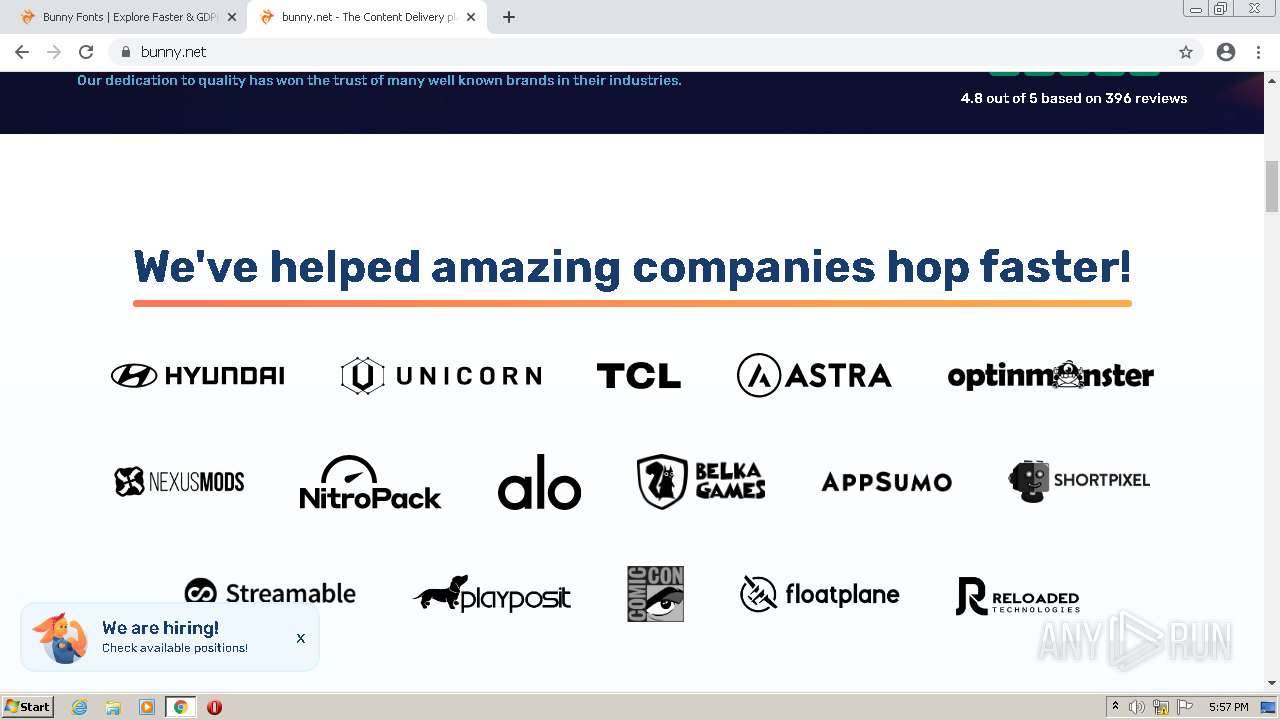Click the Reloaded Technologies logo
1280x720 pixels.
point(1018,596)
